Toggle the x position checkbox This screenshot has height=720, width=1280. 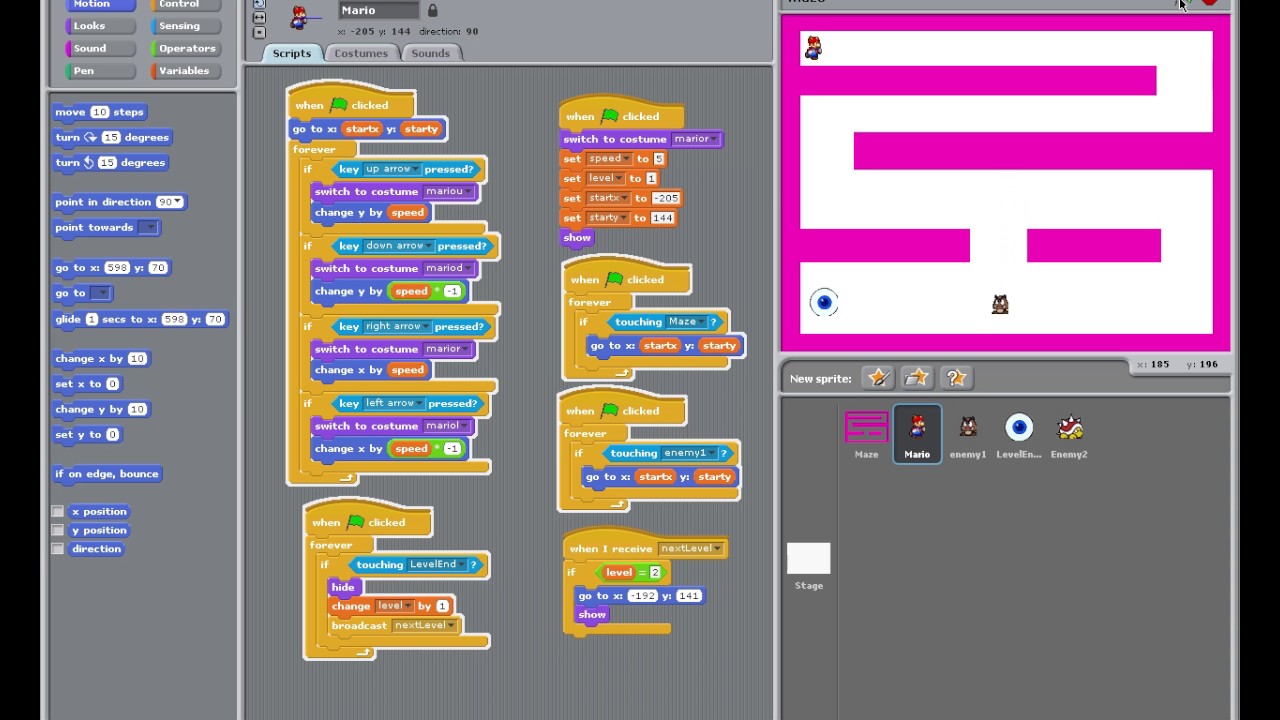[x=58, y=512]
